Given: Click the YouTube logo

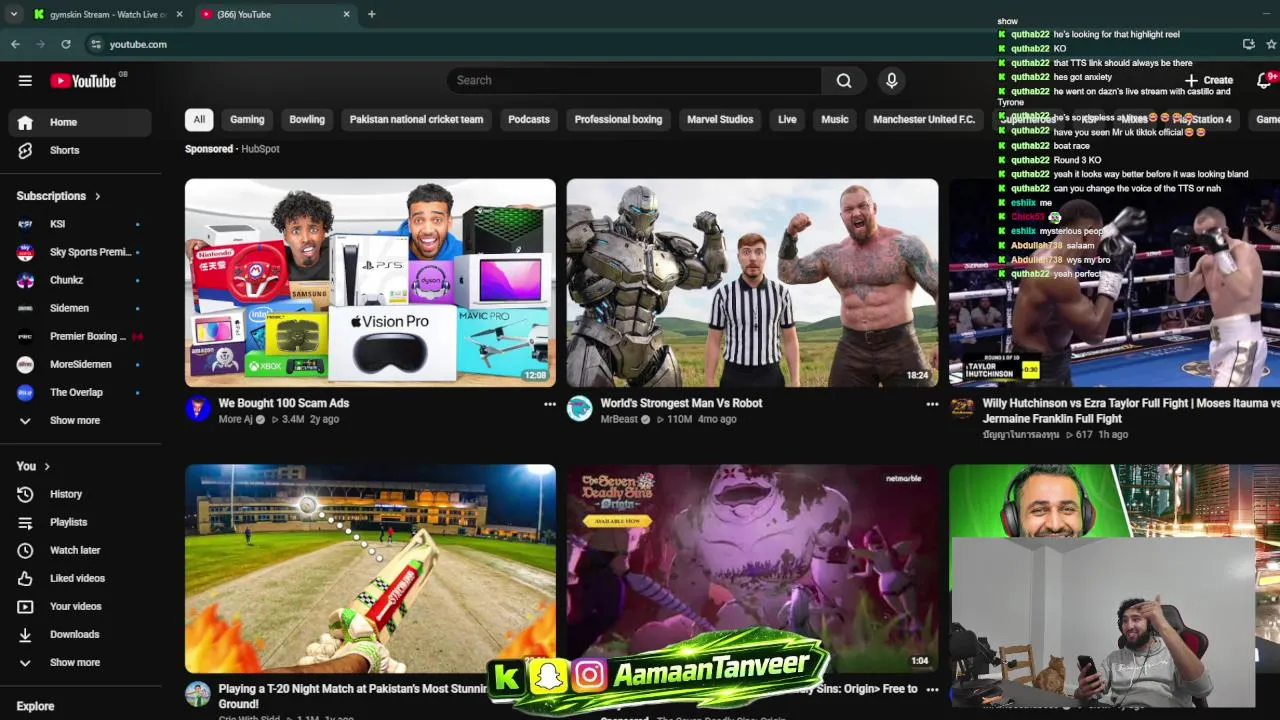Looking at the screenshot, I should (84, 81).
